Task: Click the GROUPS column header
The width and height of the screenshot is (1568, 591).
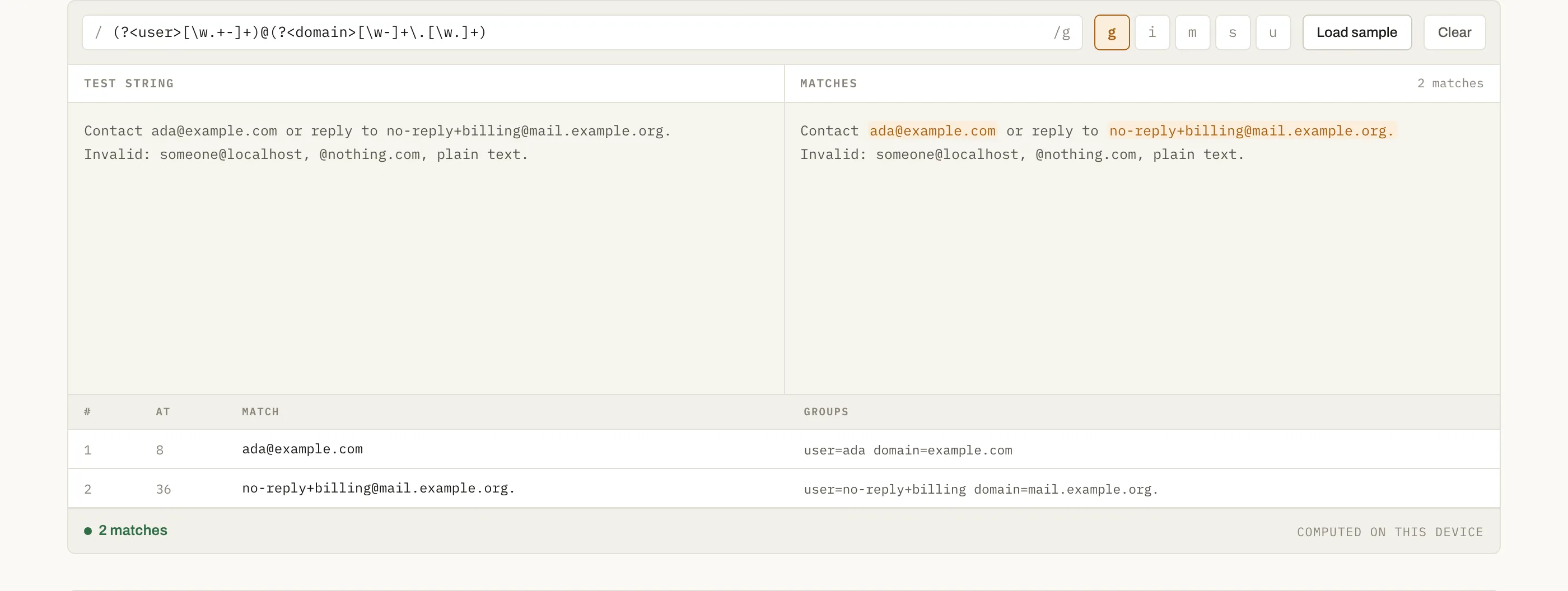Action: [825, 412]
